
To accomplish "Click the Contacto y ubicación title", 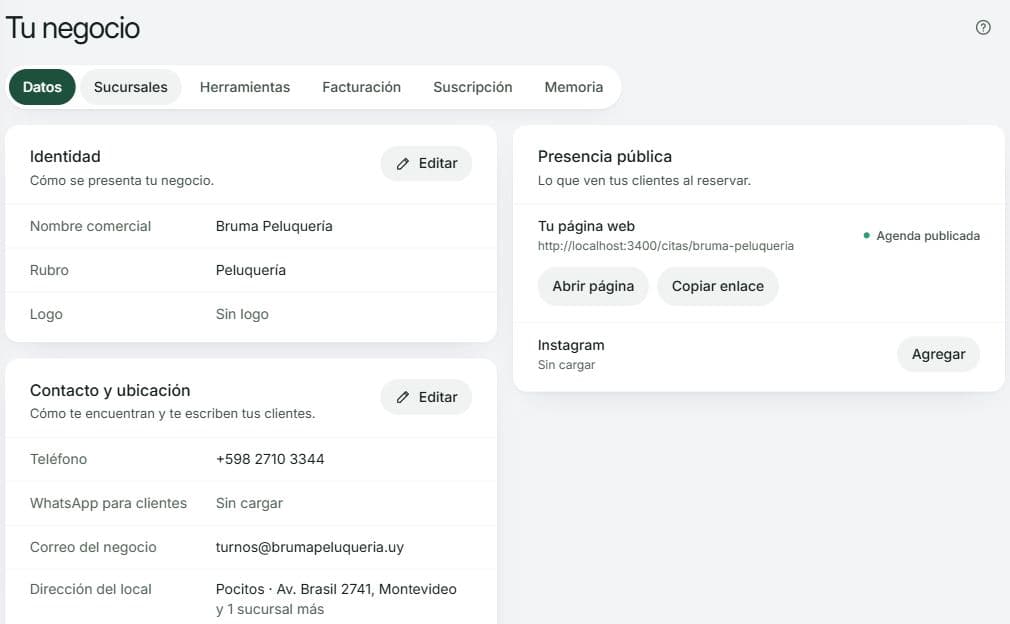I will [x=110, y=390].
